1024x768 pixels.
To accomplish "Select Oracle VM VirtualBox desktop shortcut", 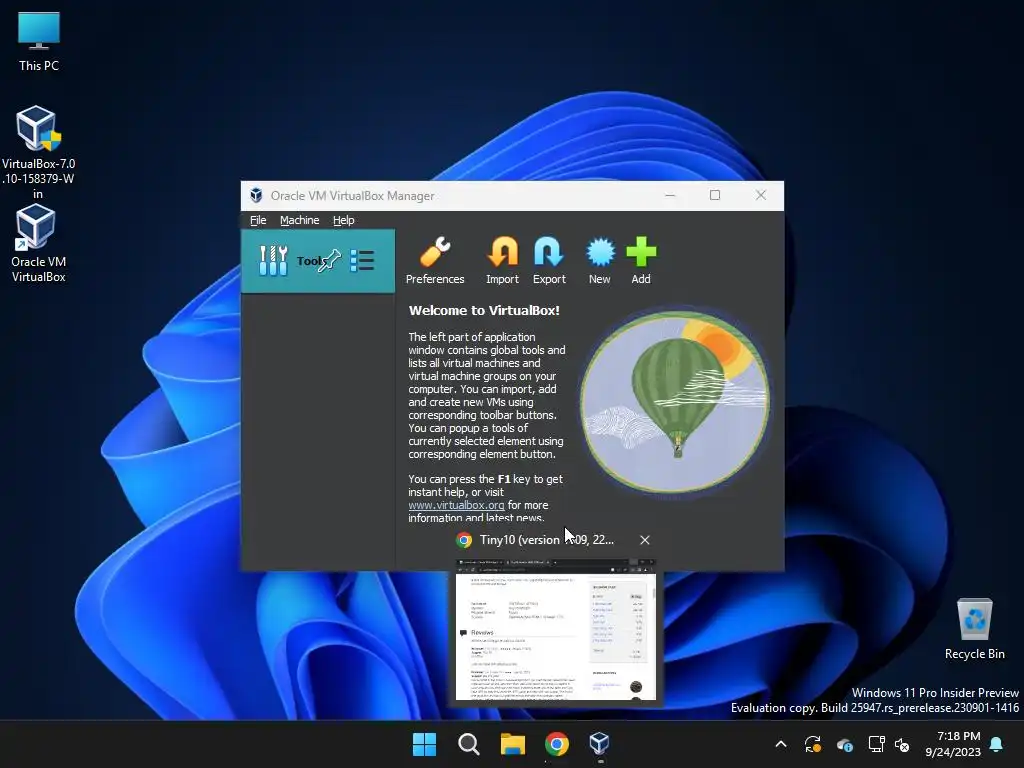I will (x=39, y=243).
